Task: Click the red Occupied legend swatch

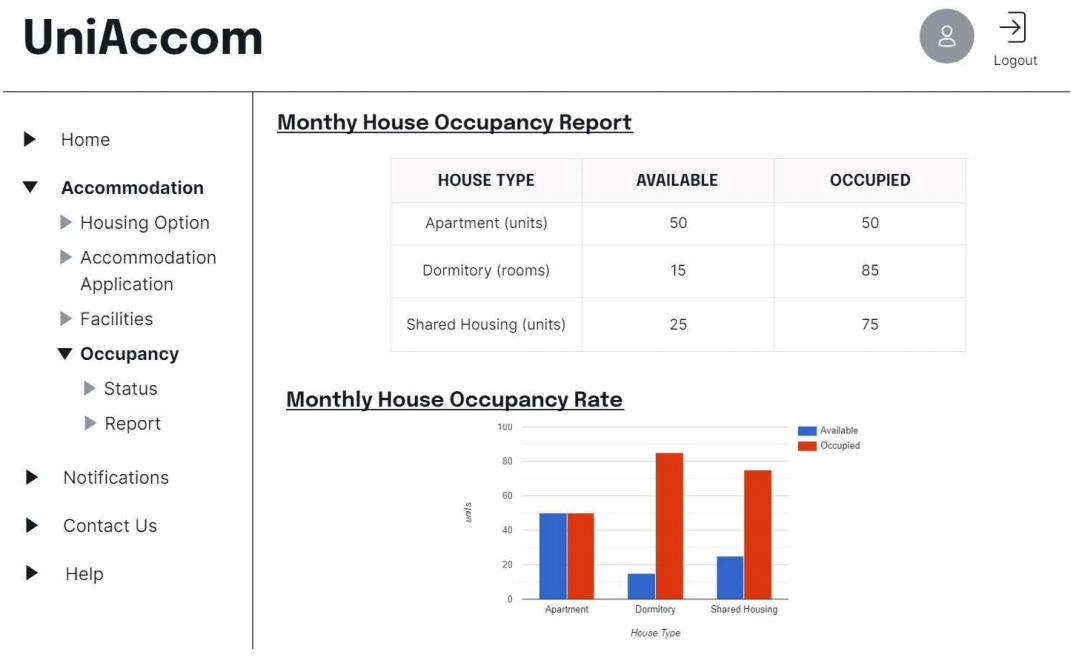Action: (x=807, y=446)
